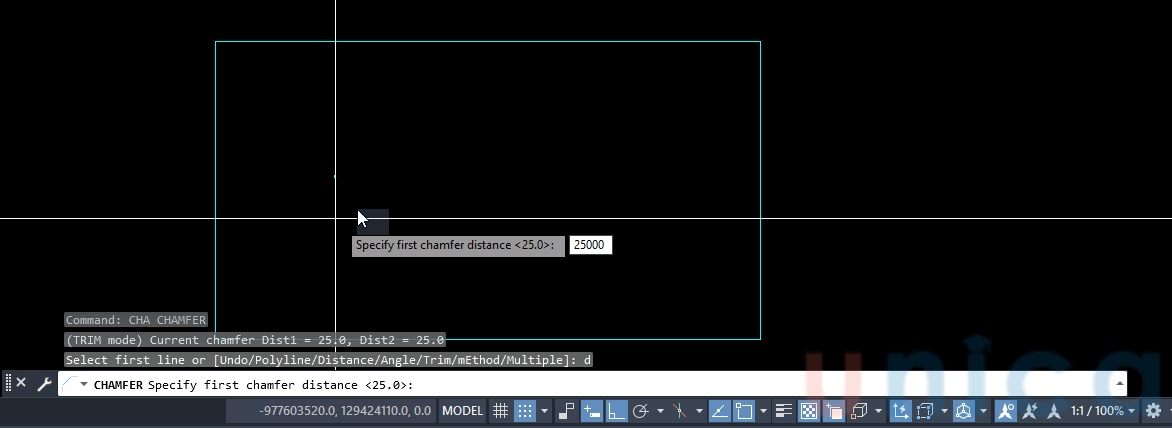
Task: Open gizmo type dropdown arrow
Action: pos(984,411)
